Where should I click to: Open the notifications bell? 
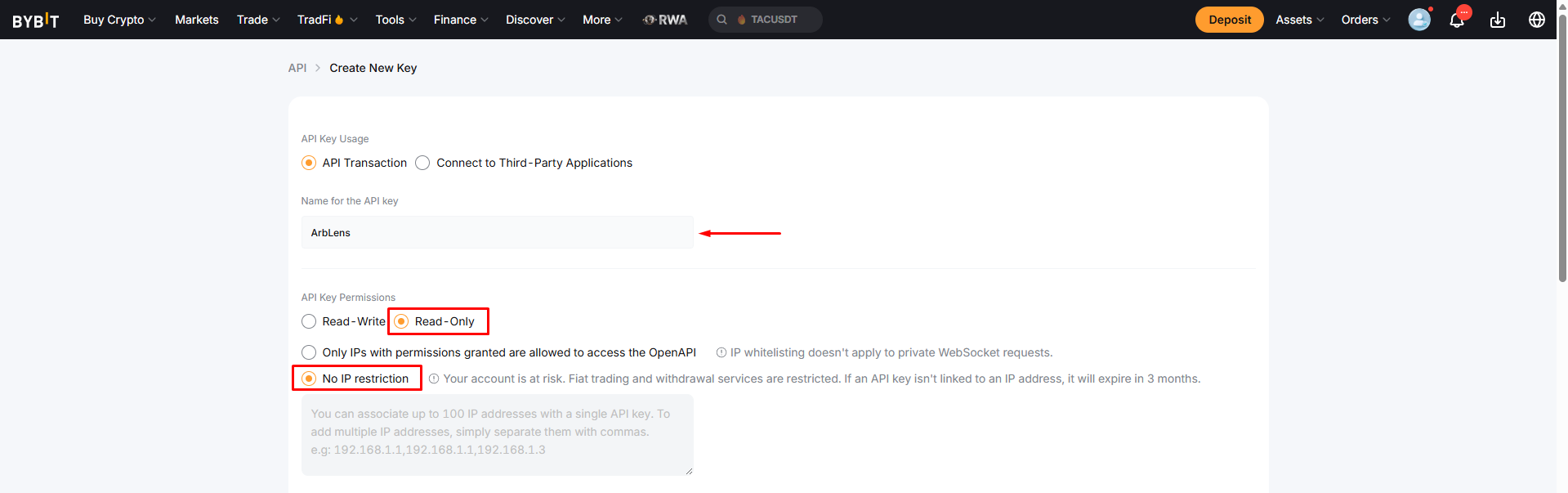(x=1457, y=20)
